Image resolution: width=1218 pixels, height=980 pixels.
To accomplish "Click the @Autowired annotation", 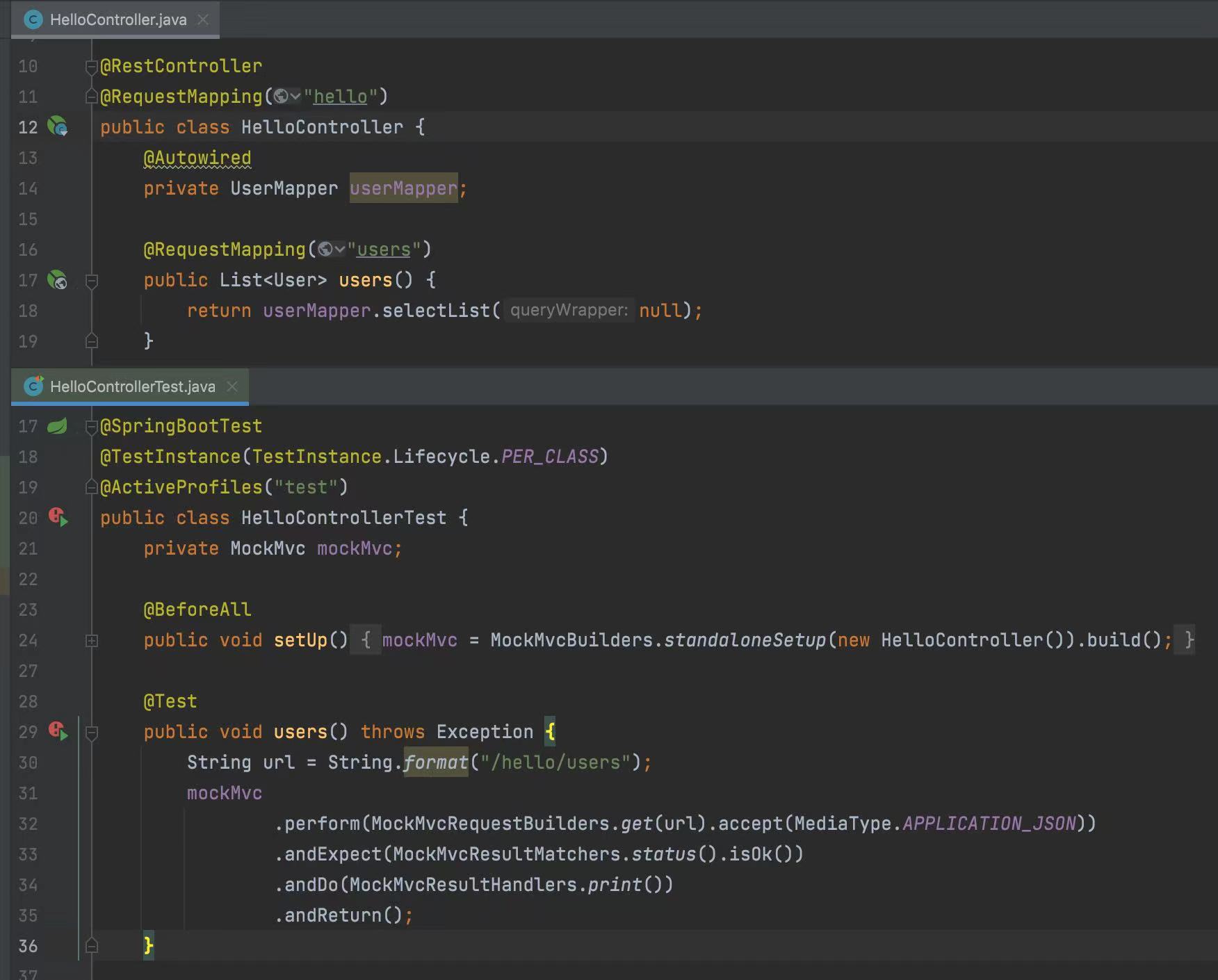I will 197,158.
